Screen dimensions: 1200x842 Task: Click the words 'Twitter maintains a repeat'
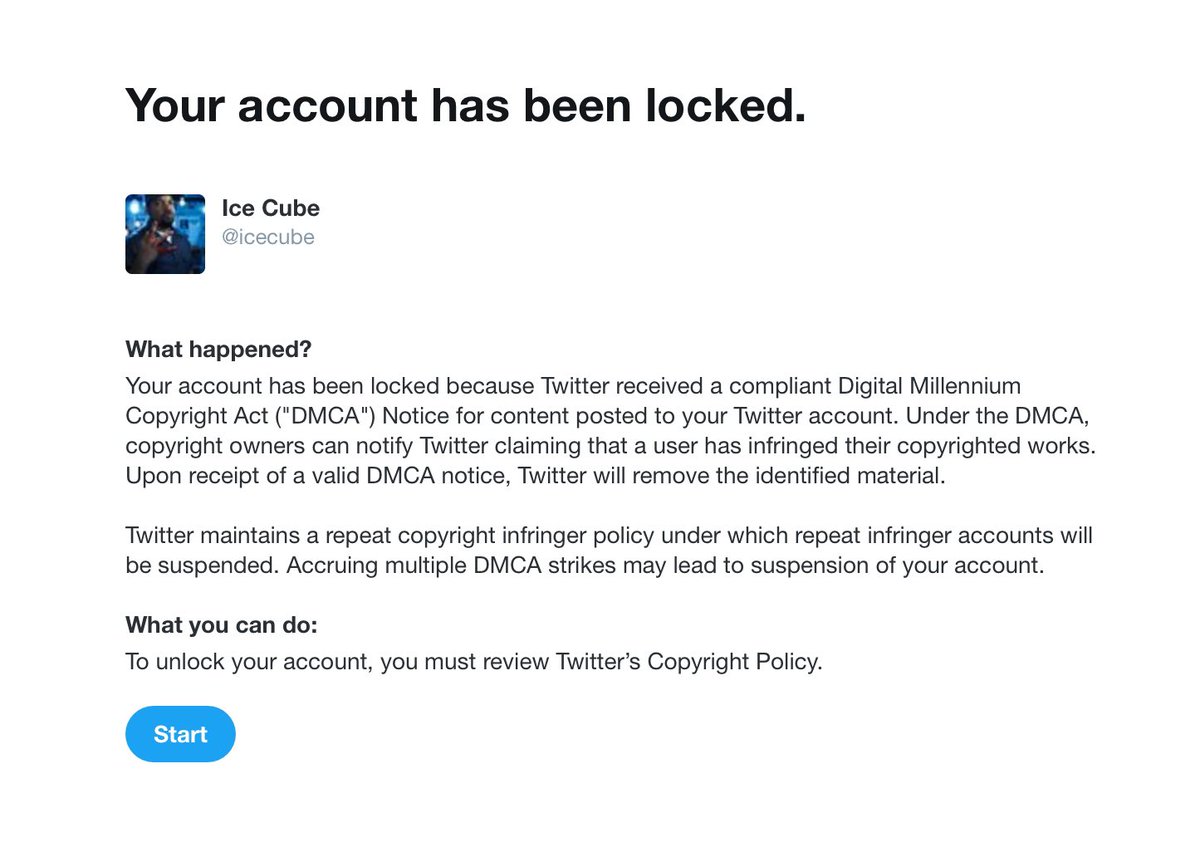pos(253,536)
